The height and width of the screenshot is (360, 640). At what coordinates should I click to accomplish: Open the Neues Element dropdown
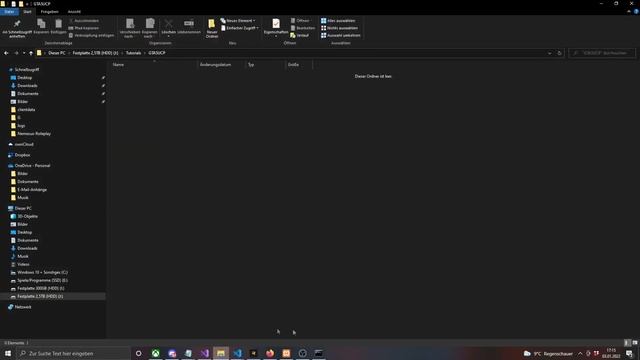(238, 20)
